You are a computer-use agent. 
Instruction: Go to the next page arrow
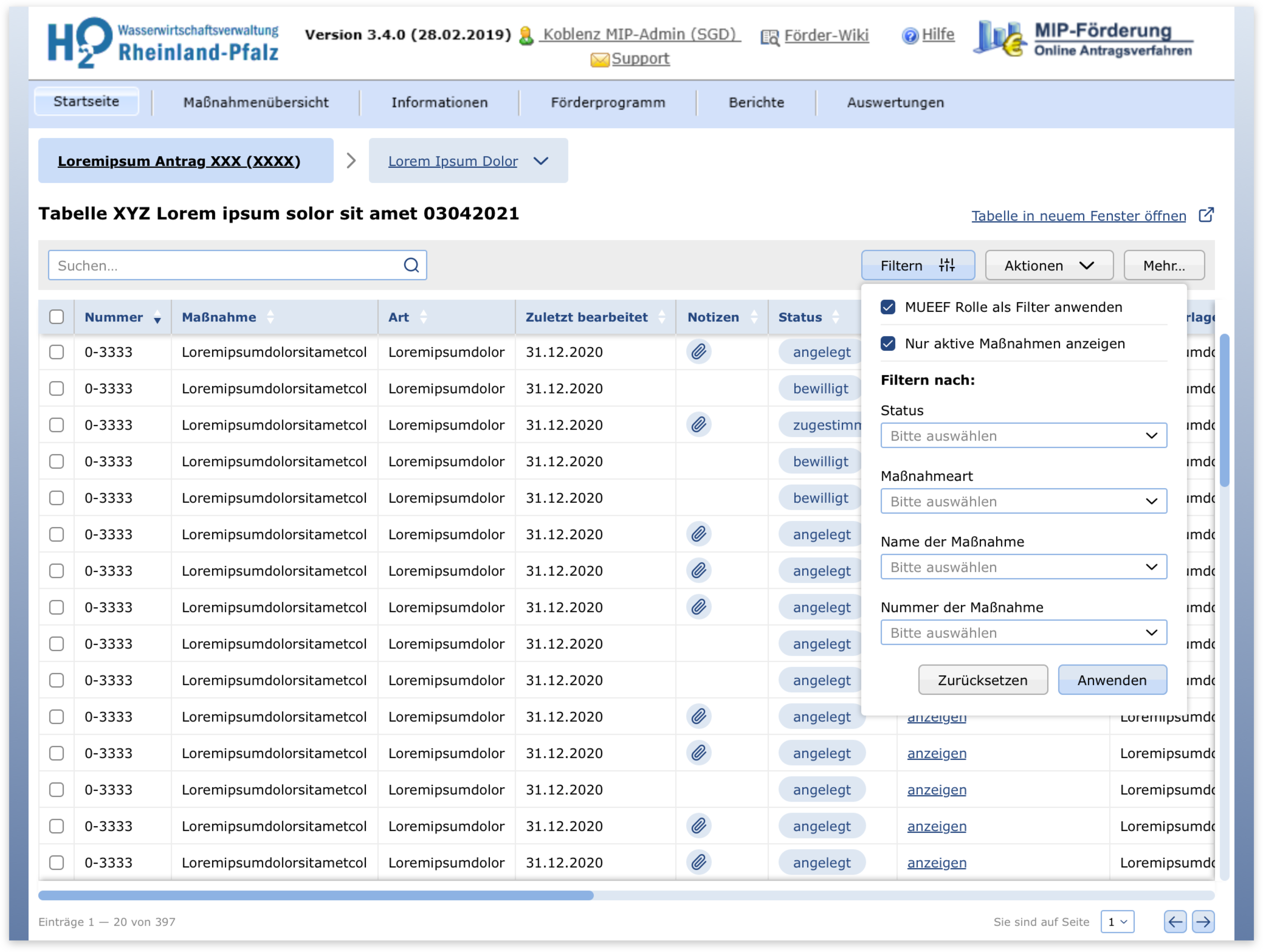1203,921
